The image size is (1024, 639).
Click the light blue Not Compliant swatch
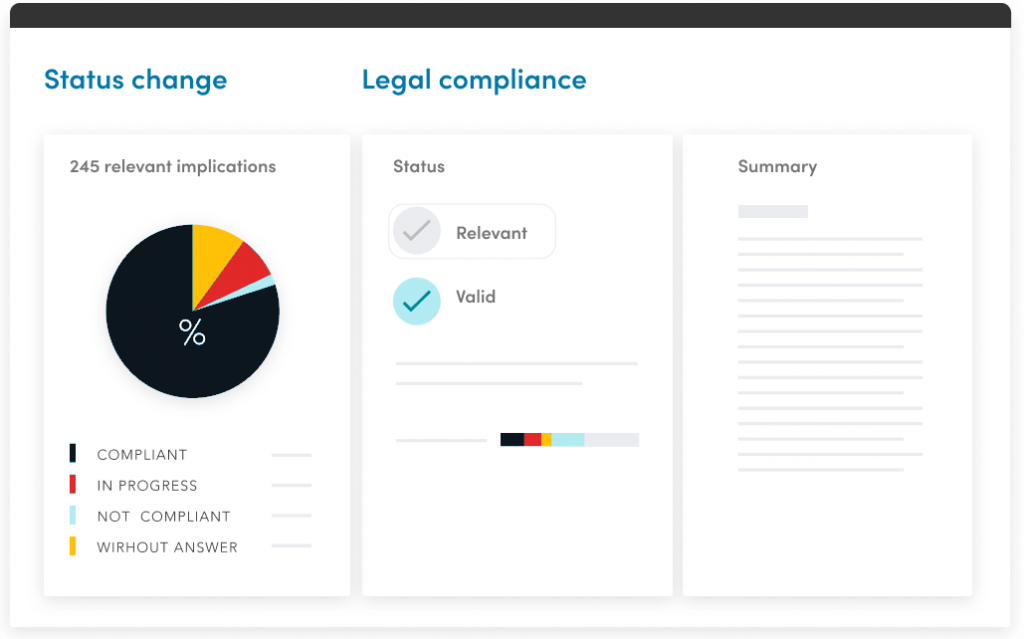click(x=73, y=516)
